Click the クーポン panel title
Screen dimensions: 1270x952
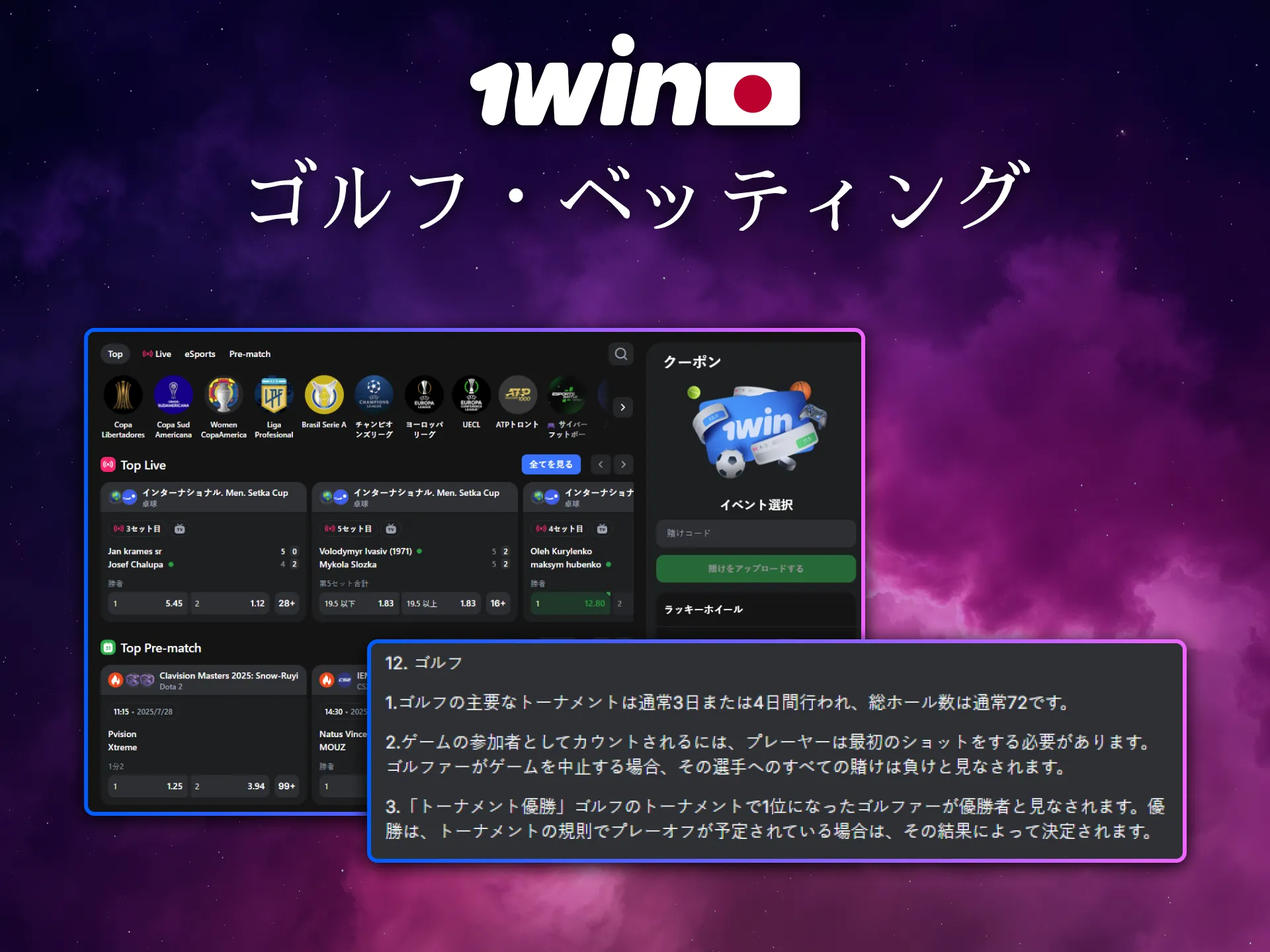click(x=692, y=362)
